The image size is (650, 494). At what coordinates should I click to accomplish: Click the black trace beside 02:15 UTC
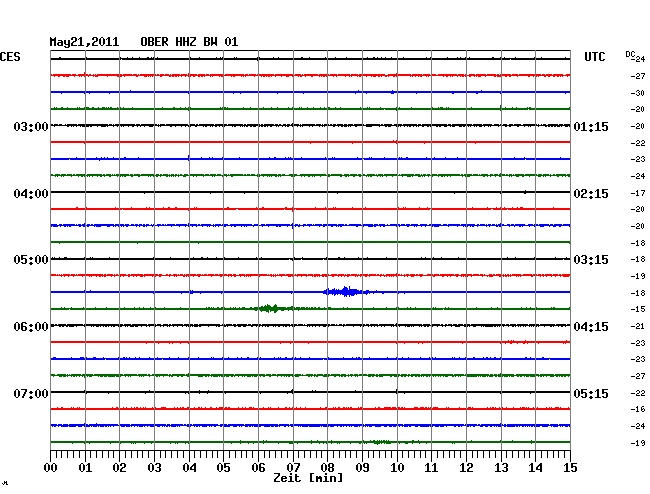click(x=310, y=192)
